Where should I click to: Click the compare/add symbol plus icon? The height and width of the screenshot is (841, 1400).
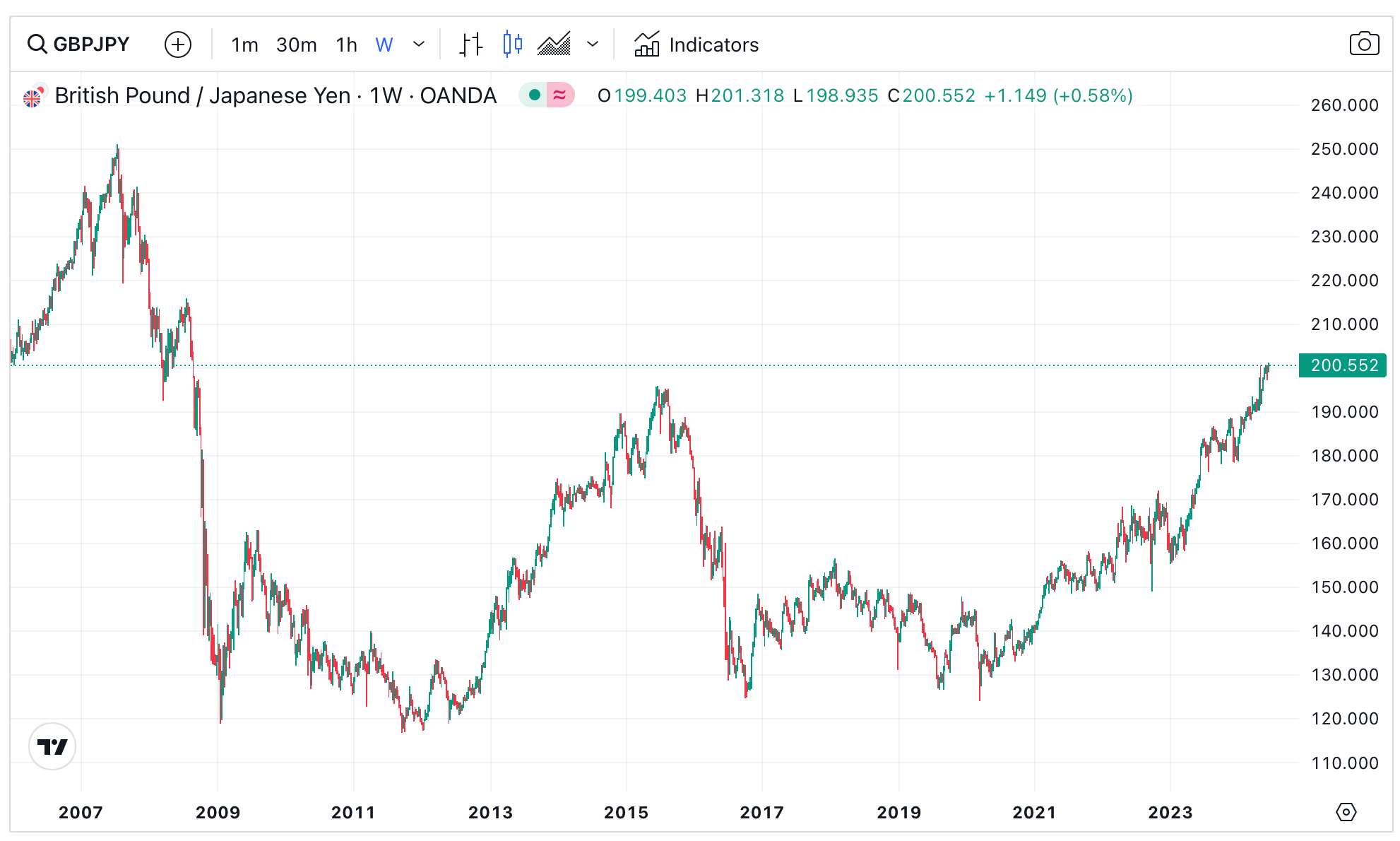point(178,44)
